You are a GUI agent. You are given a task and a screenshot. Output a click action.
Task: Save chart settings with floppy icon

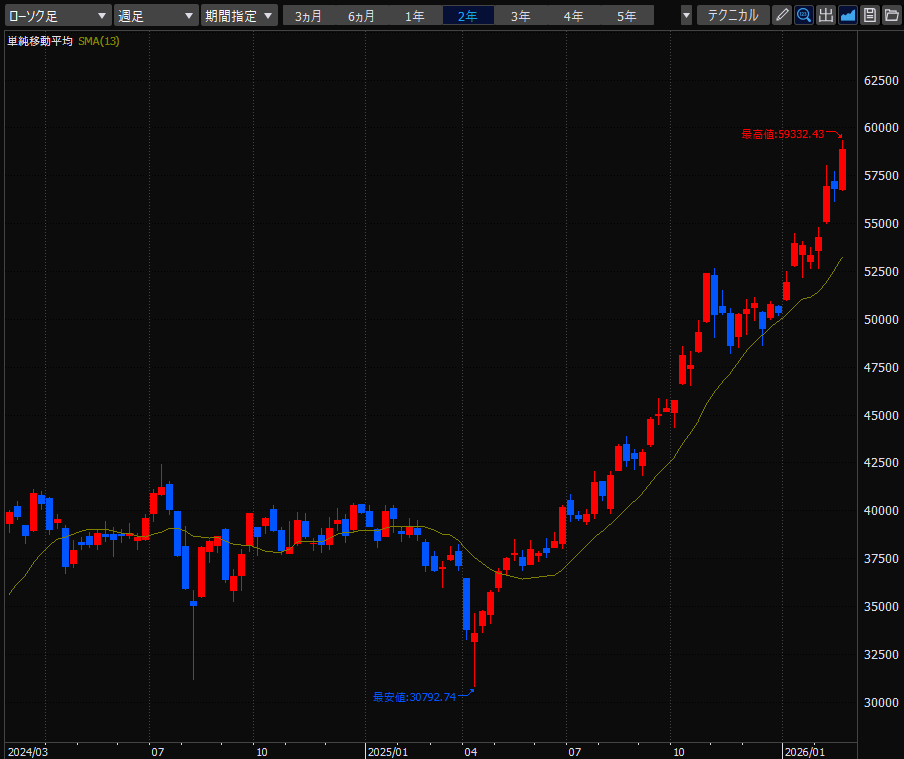pyautogui.click(x=869, y=16)
